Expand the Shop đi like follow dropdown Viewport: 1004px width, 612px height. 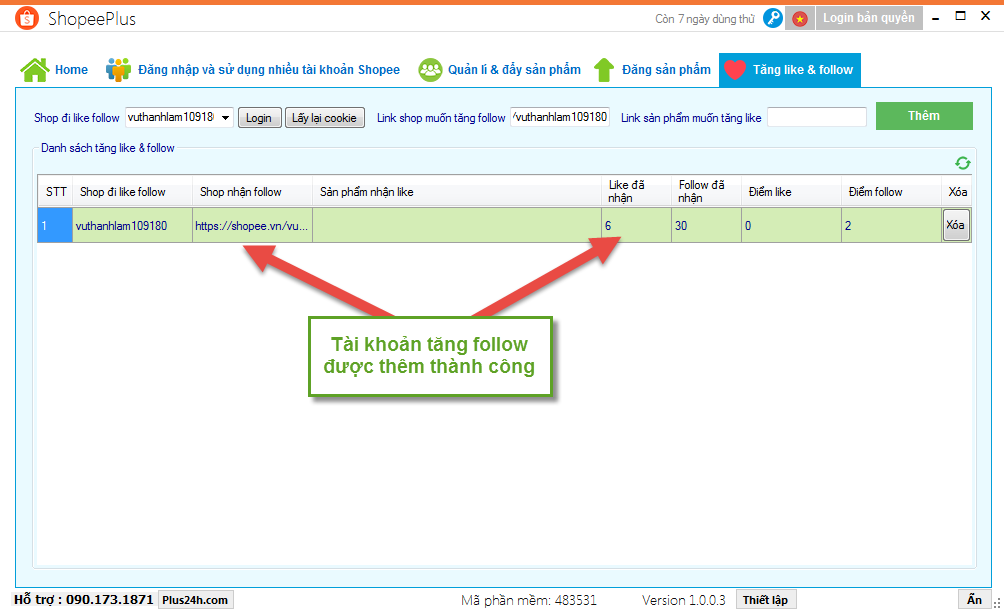coord(225,117)
